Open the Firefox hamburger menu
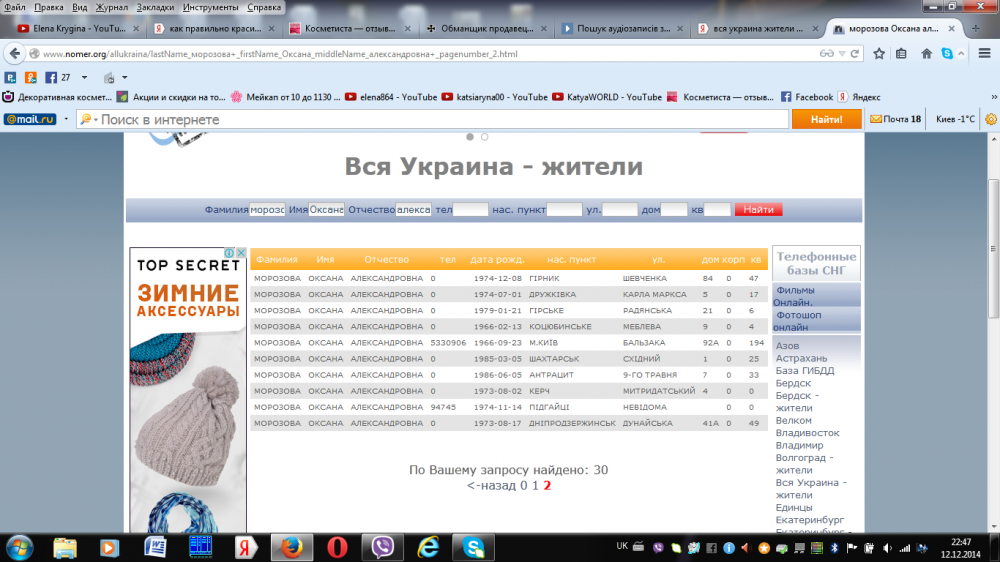The image size is (1000, 562). click(x=986, y=54)
